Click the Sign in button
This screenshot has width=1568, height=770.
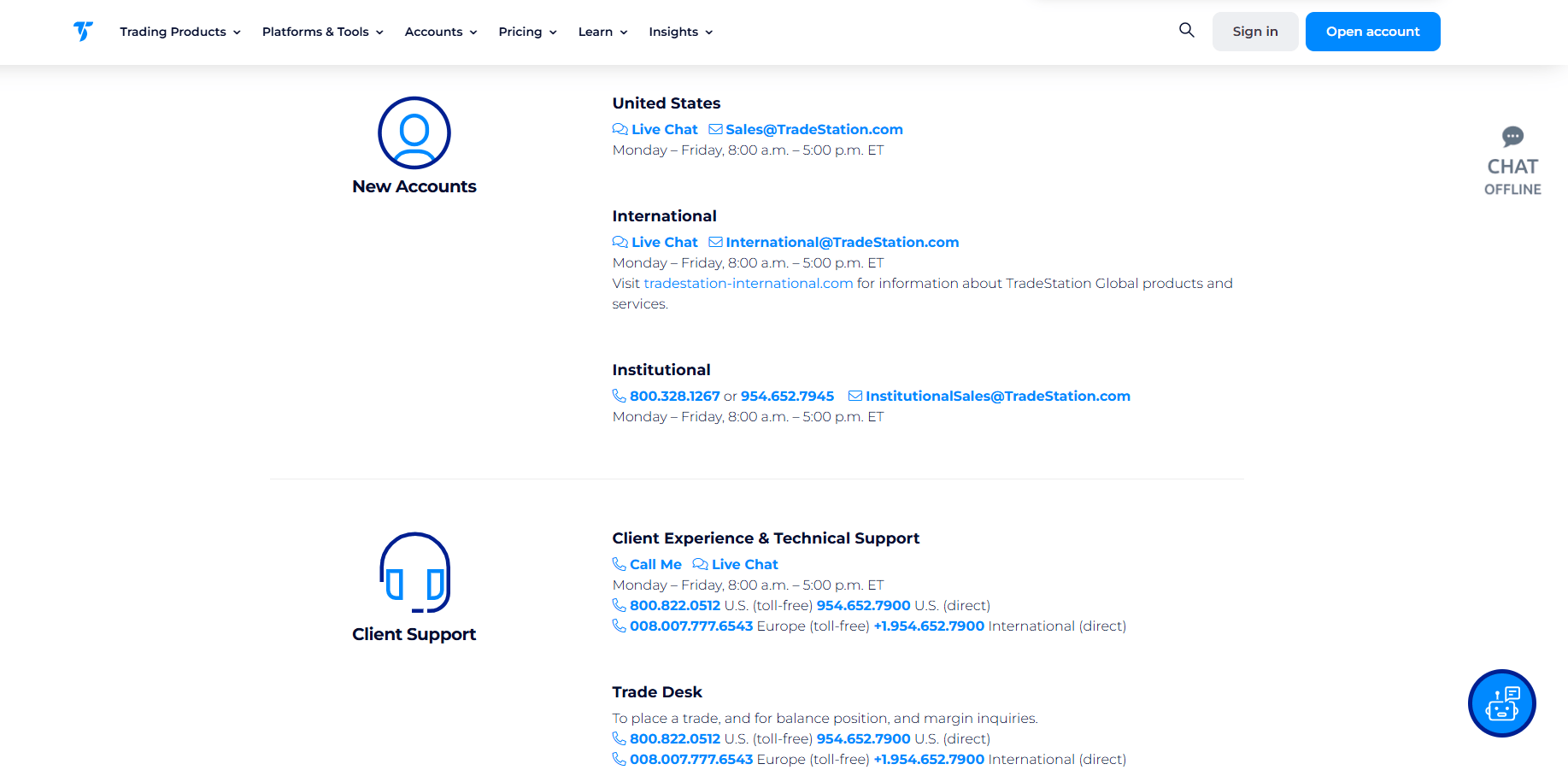click(1255, 32)
